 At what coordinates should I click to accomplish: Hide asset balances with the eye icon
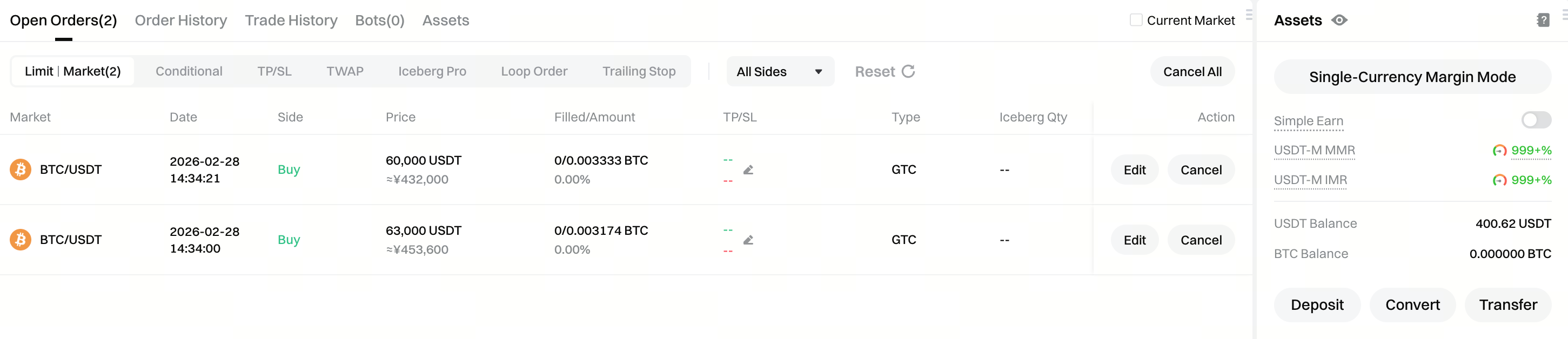pos(1339,20)
